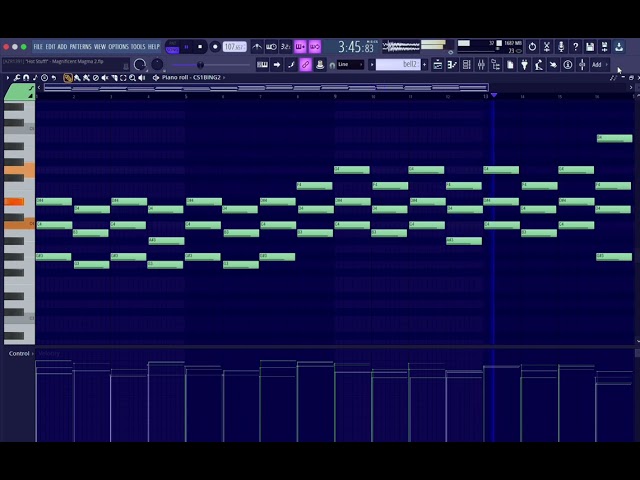Select the Zoom magnifier tool

click(132, 78)
